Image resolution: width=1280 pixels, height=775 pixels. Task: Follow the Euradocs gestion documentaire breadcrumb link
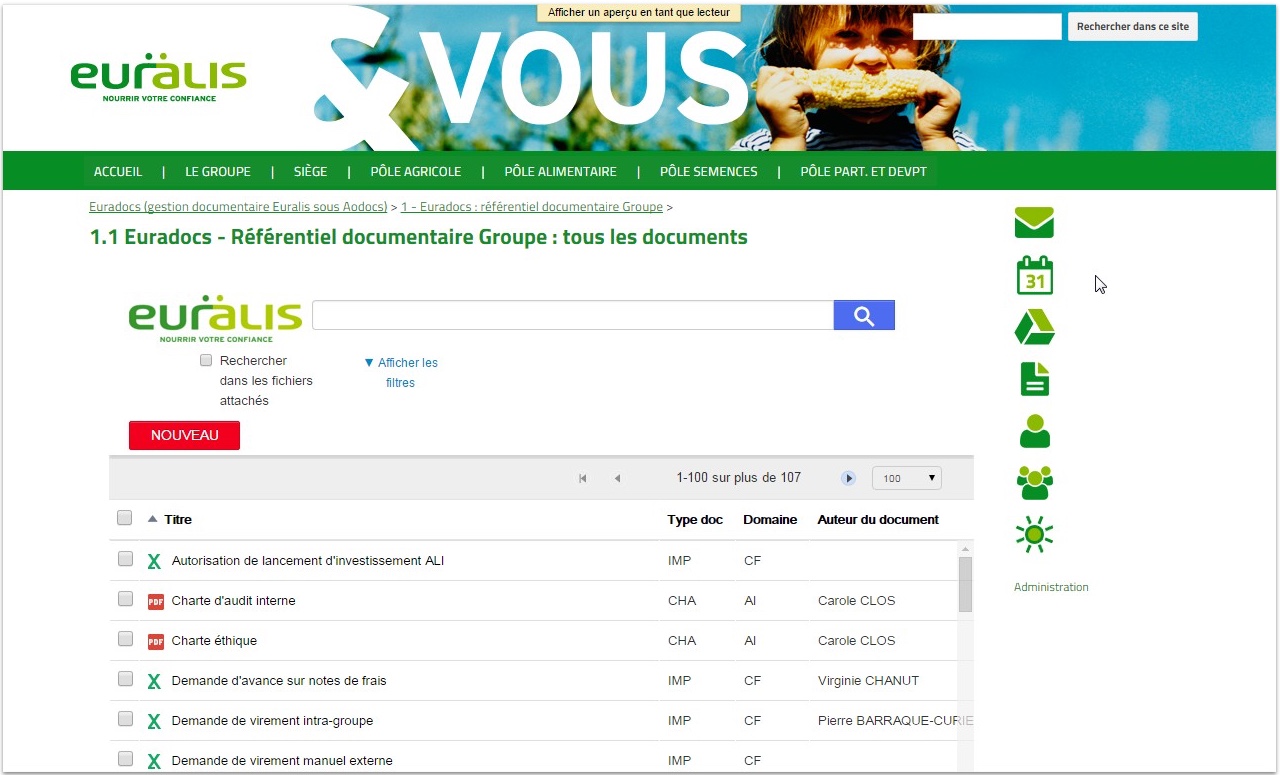click(x=238, y=207)
